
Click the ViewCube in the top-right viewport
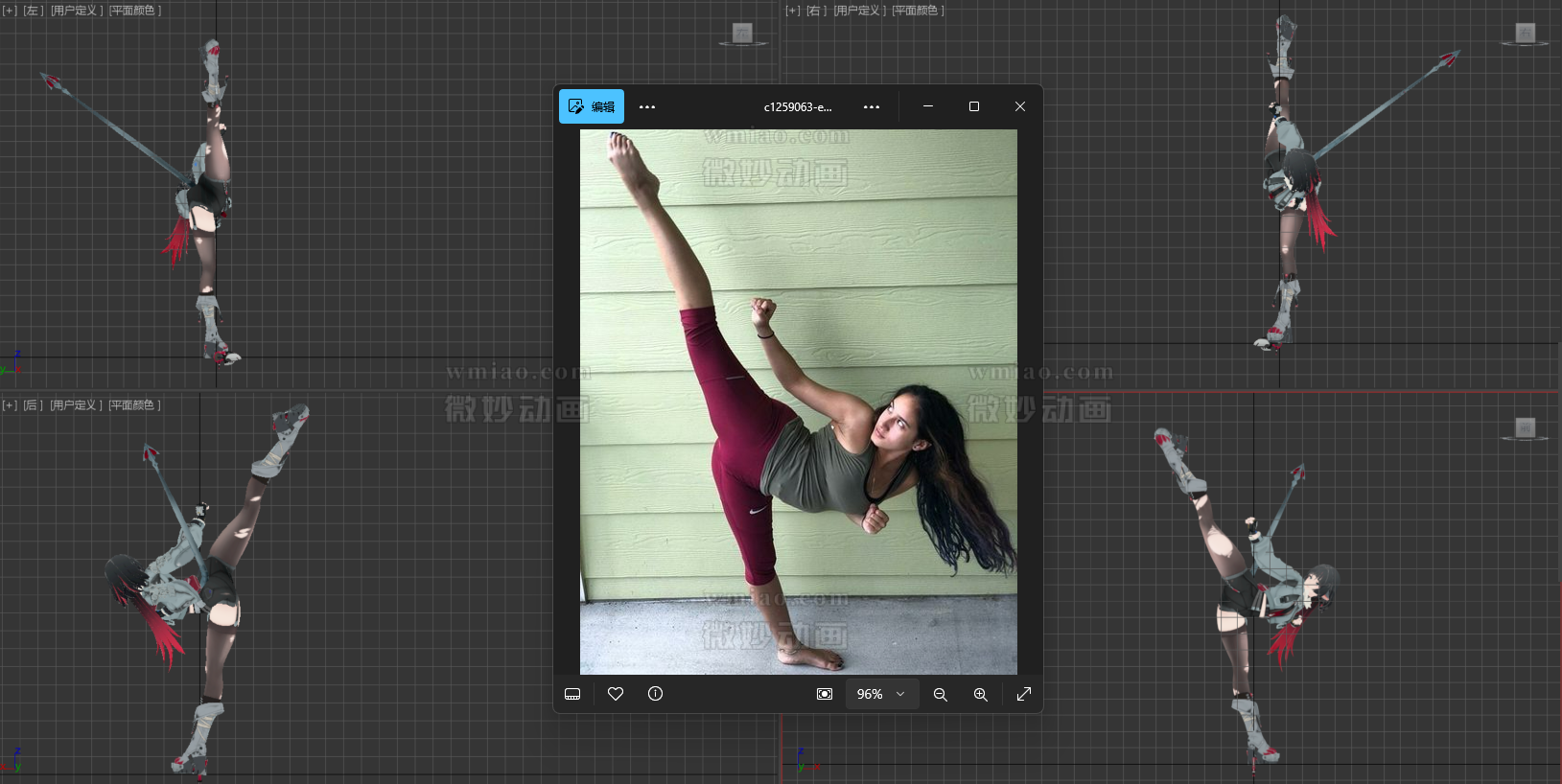[1525, 35]
